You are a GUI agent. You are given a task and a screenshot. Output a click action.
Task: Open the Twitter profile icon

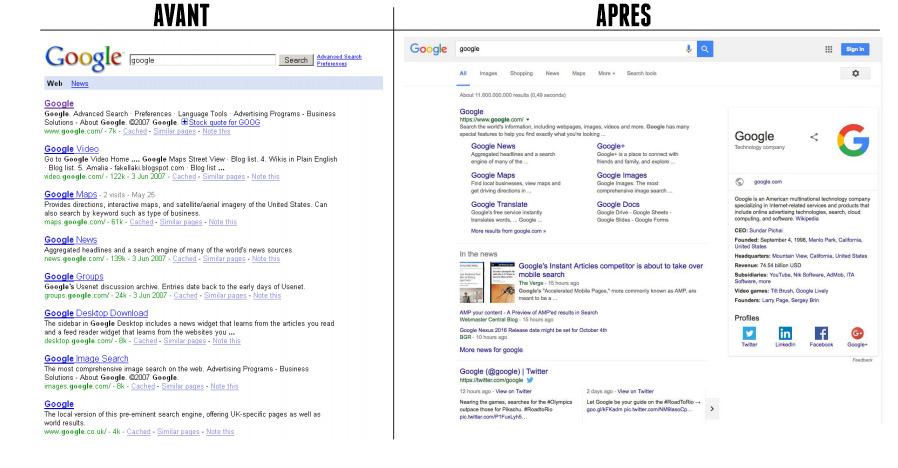[x=749, y=333]
